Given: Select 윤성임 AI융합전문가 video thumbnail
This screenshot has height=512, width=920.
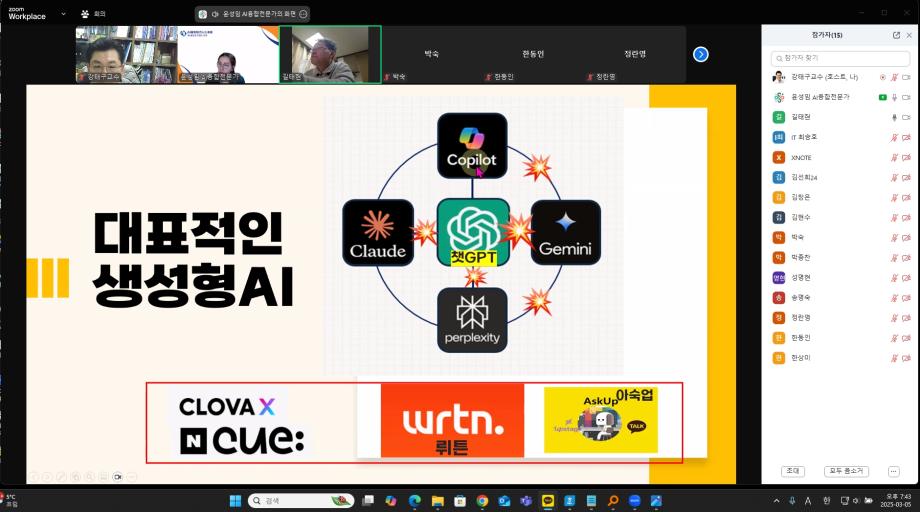Looking at the screenshot, I should pyautogui.click(x=228, y=54).
